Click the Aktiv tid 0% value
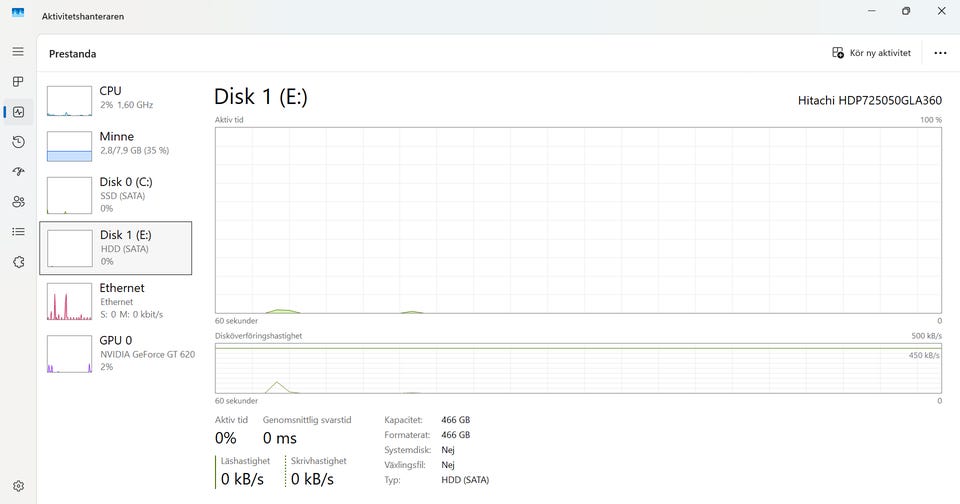The image size is (960, 504). coord(225,438)
